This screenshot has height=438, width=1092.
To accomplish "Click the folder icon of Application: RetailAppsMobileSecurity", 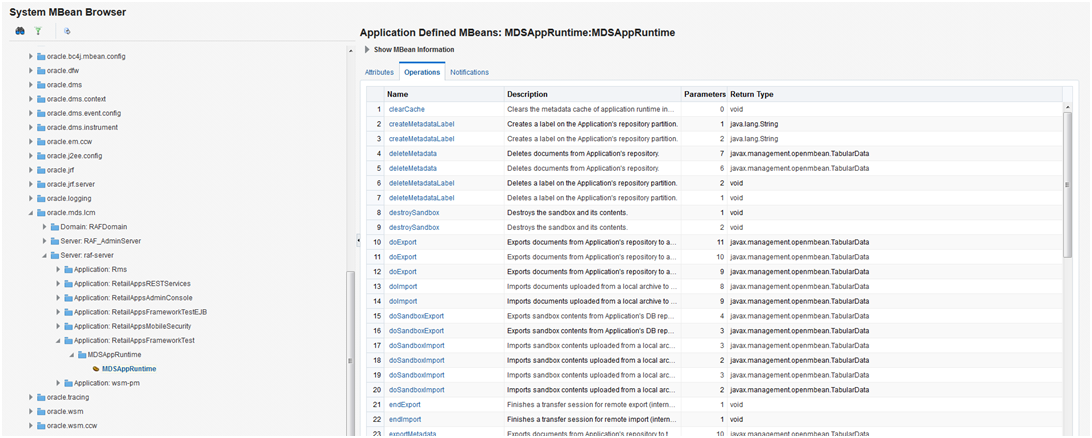I will click(x=68, y=326).
